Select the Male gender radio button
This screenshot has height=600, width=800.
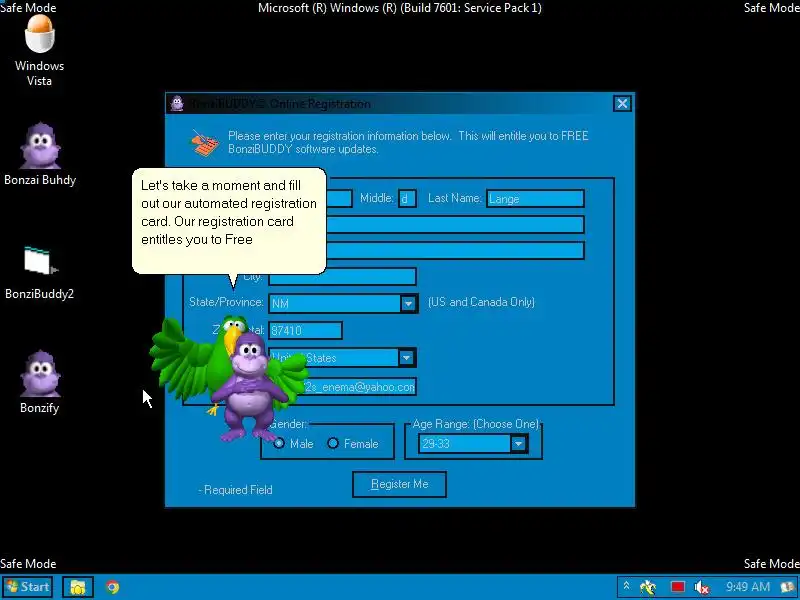click(x=279, y=443)
